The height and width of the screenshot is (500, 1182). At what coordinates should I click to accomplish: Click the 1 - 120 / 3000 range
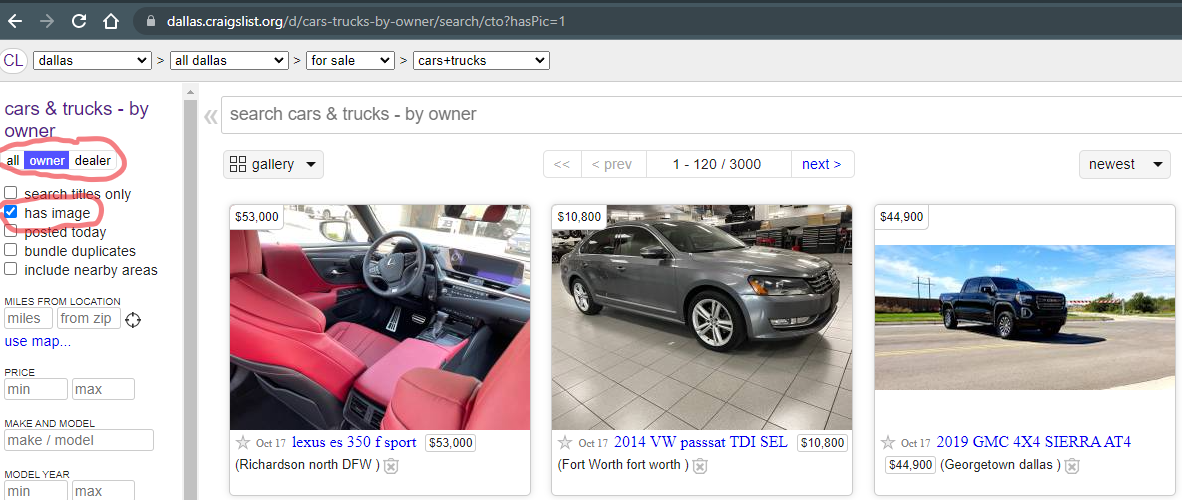717,164
